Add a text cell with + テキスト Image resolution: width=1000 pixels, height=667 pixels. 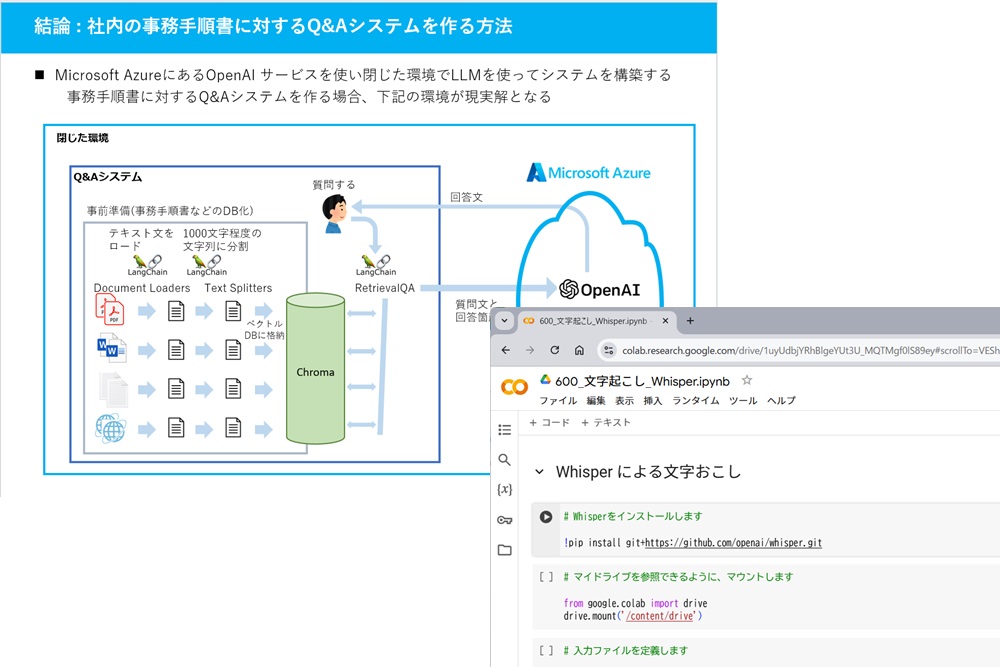(x=606, y=422)
